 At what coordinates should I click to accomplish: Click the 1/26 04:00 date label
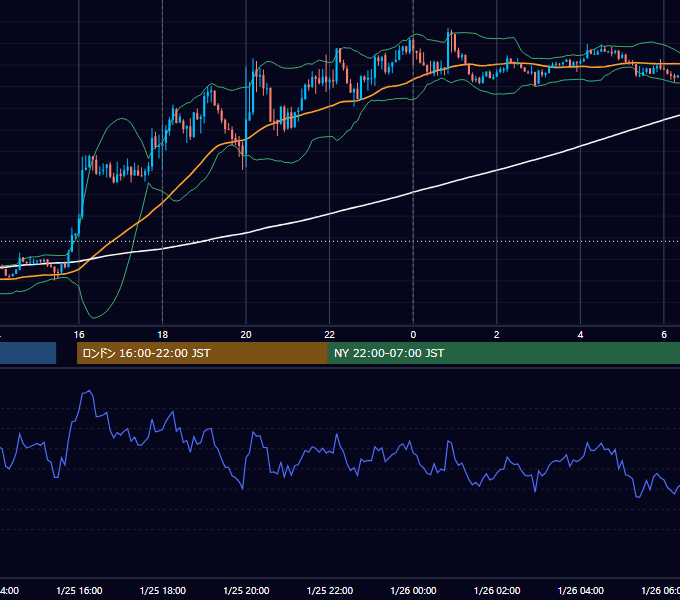(581, 590)
